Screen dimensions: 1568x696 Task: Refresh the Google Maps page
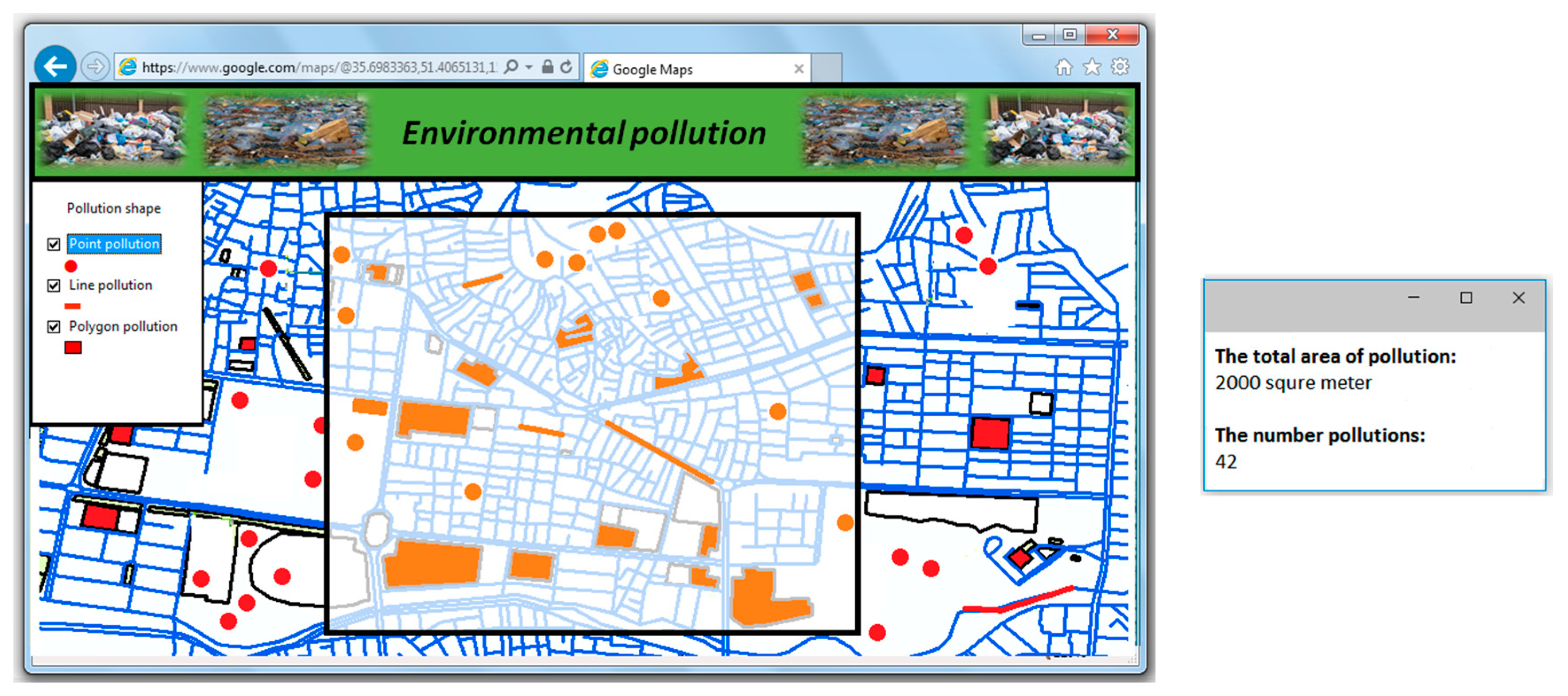point(567,67)
